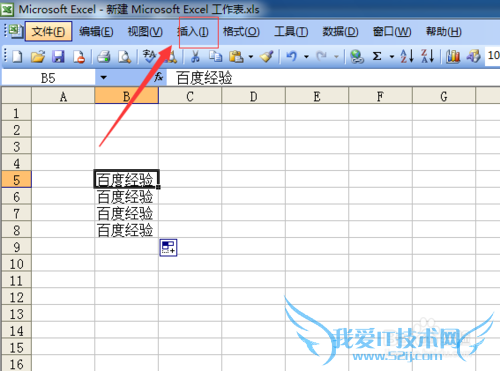Open the Chart Wizard icon
The image size is (500, 371).
(453, 57)
